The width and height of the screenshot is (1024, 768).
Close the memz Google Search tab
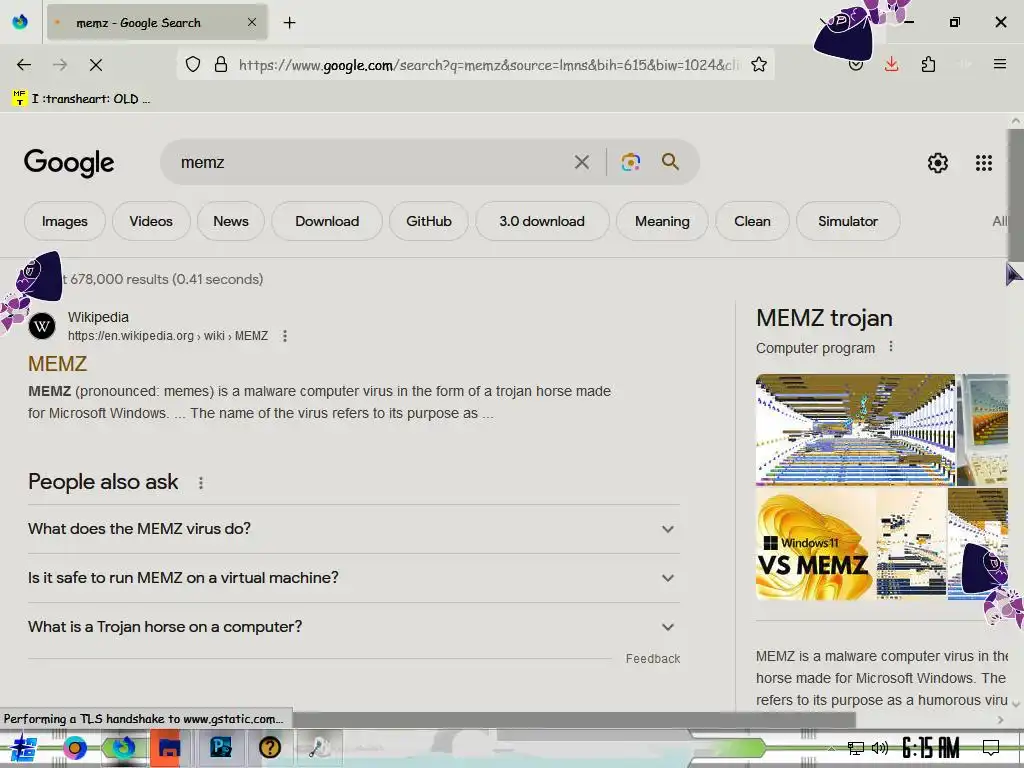[252, 22]
